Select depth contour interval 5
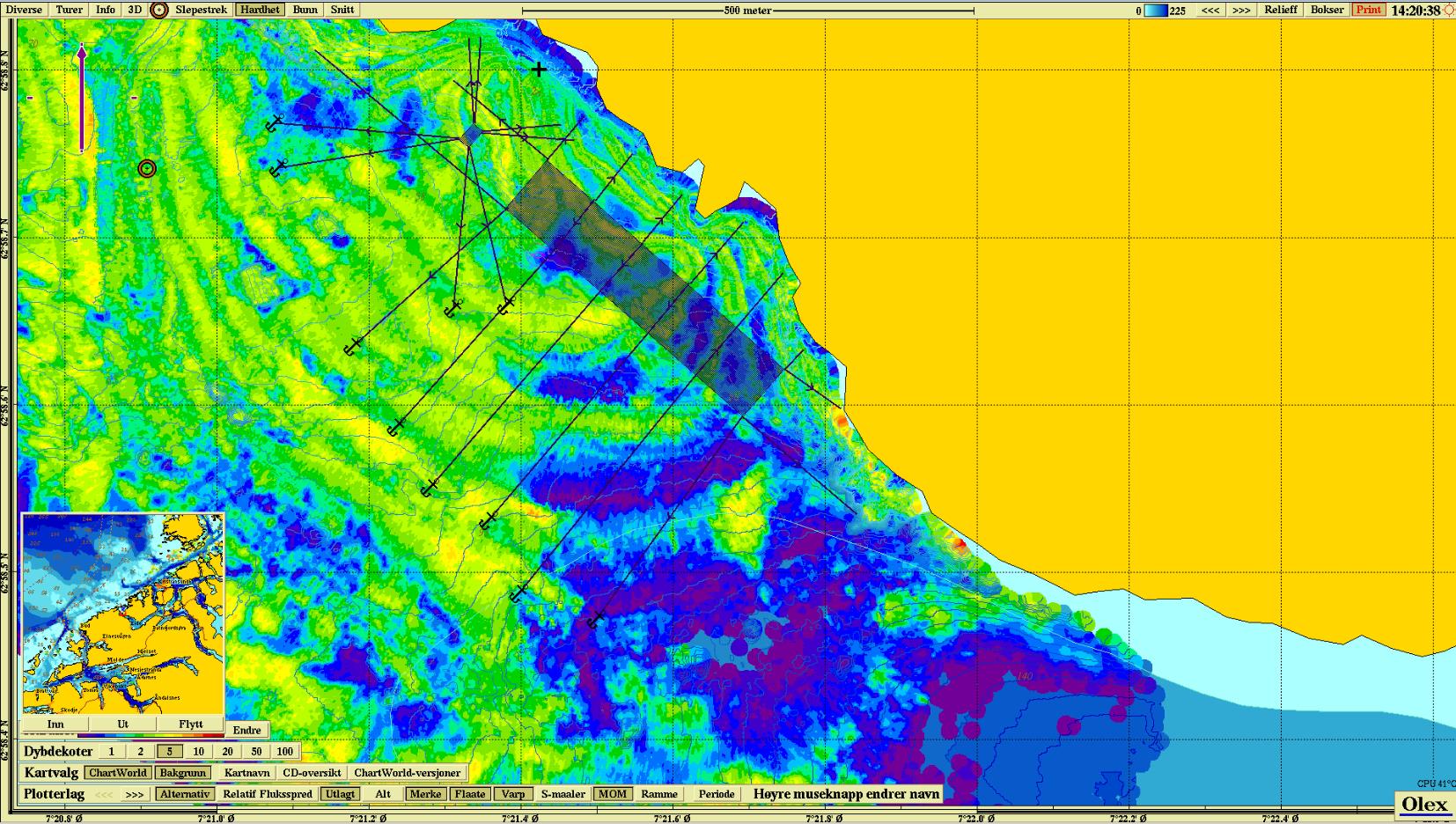This screenshot has width=1456, height=824. click(x=169, y=752)
